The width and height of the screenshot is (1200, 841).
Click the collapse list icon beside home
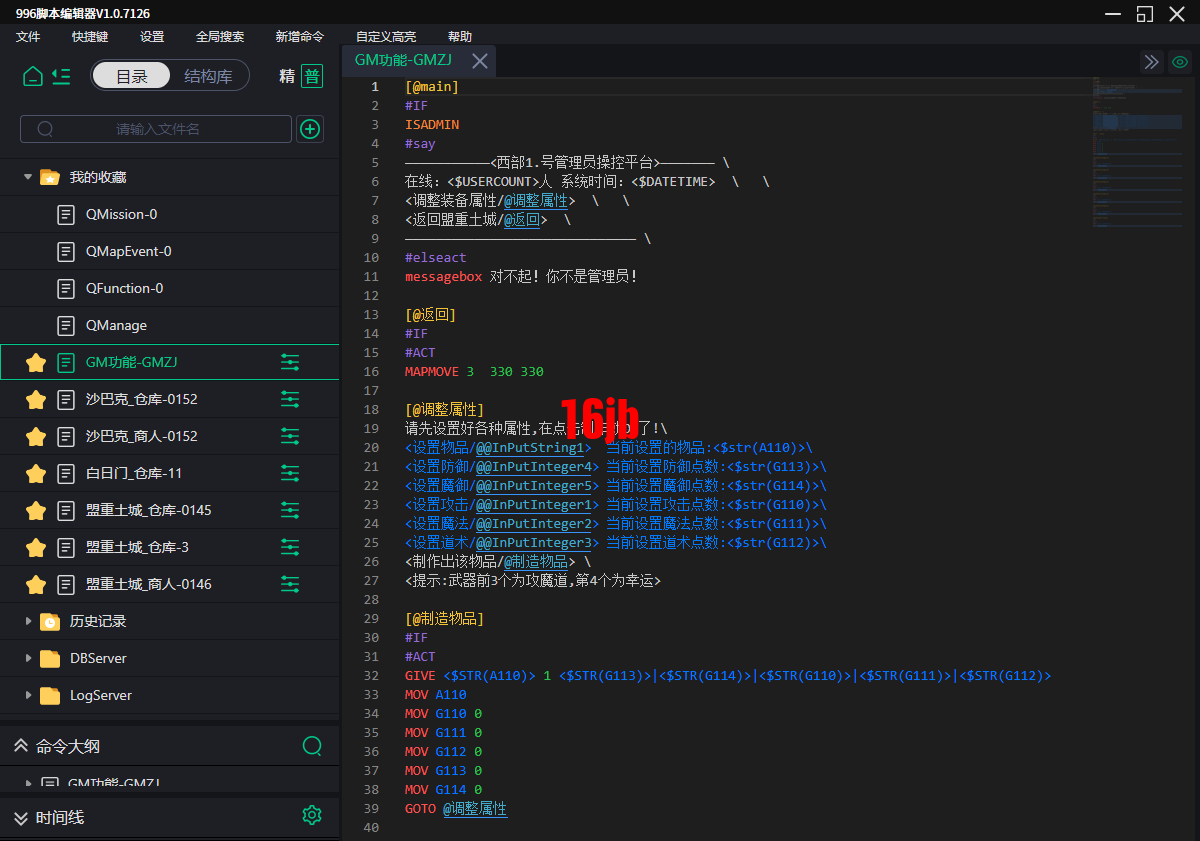(x=61, y=76)
